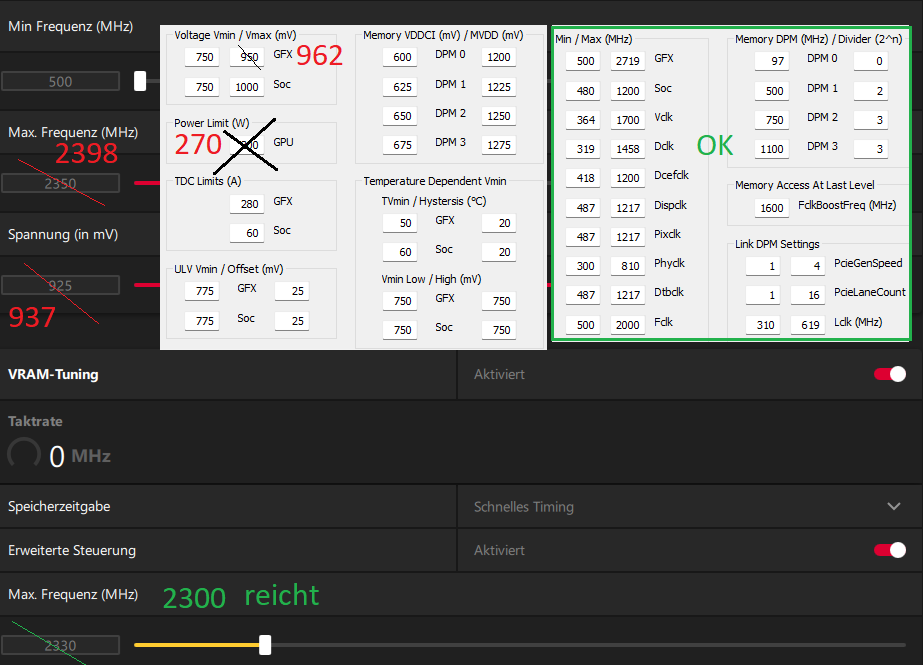Viewport: 923px width, 665px height.
Task: Click the Spannung input showing 925
Action: pyautogui.click(x=61, y=285)
